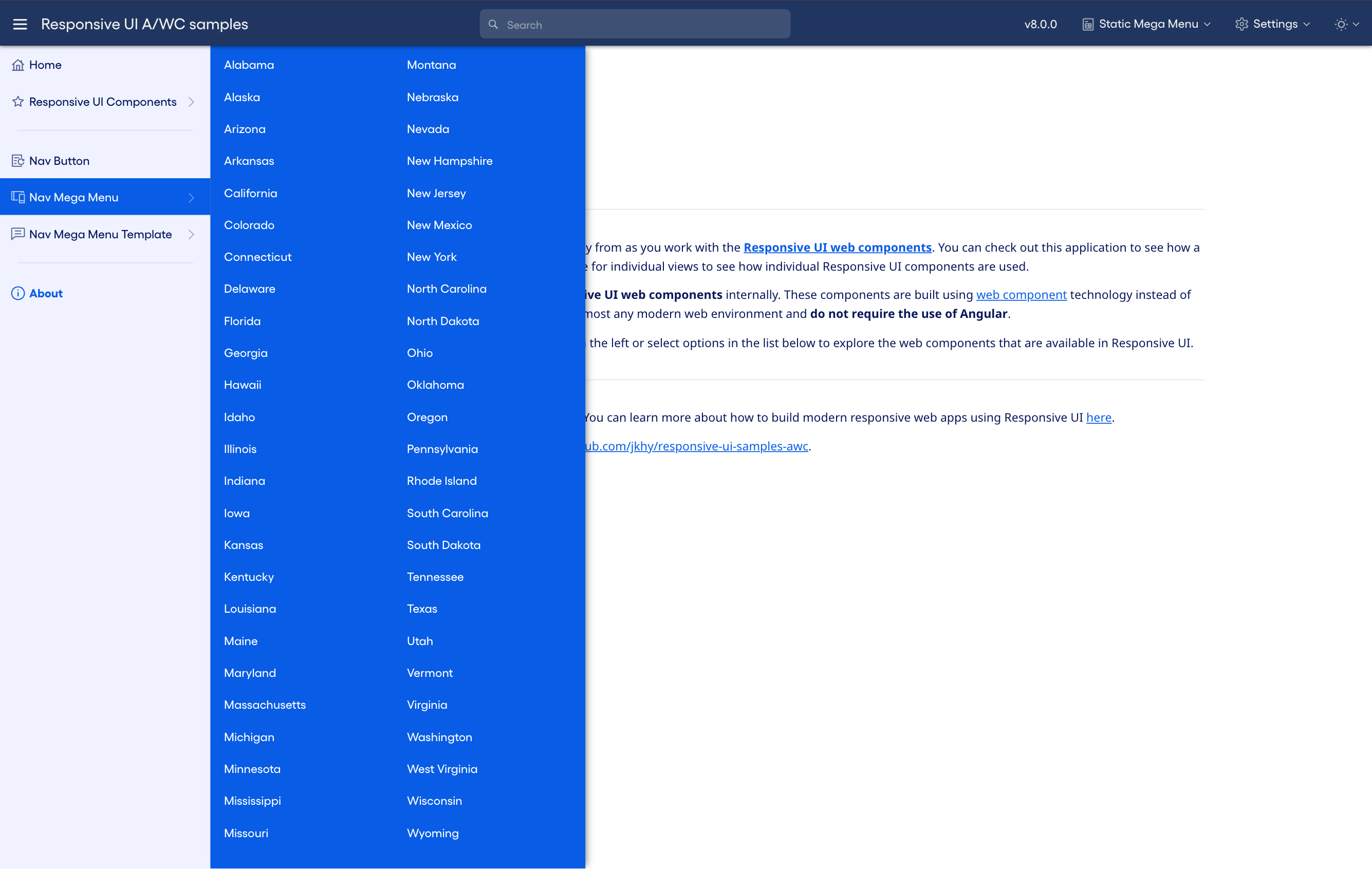Expand Responsive UI Components chevron

coord(191,102)
